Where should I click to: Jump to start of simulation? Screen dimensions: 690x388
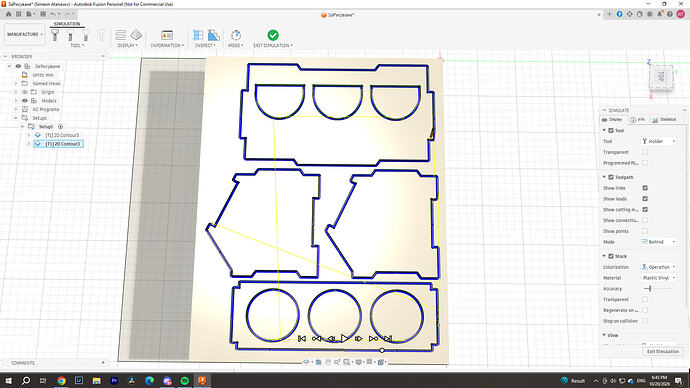[x=302, y=338]
